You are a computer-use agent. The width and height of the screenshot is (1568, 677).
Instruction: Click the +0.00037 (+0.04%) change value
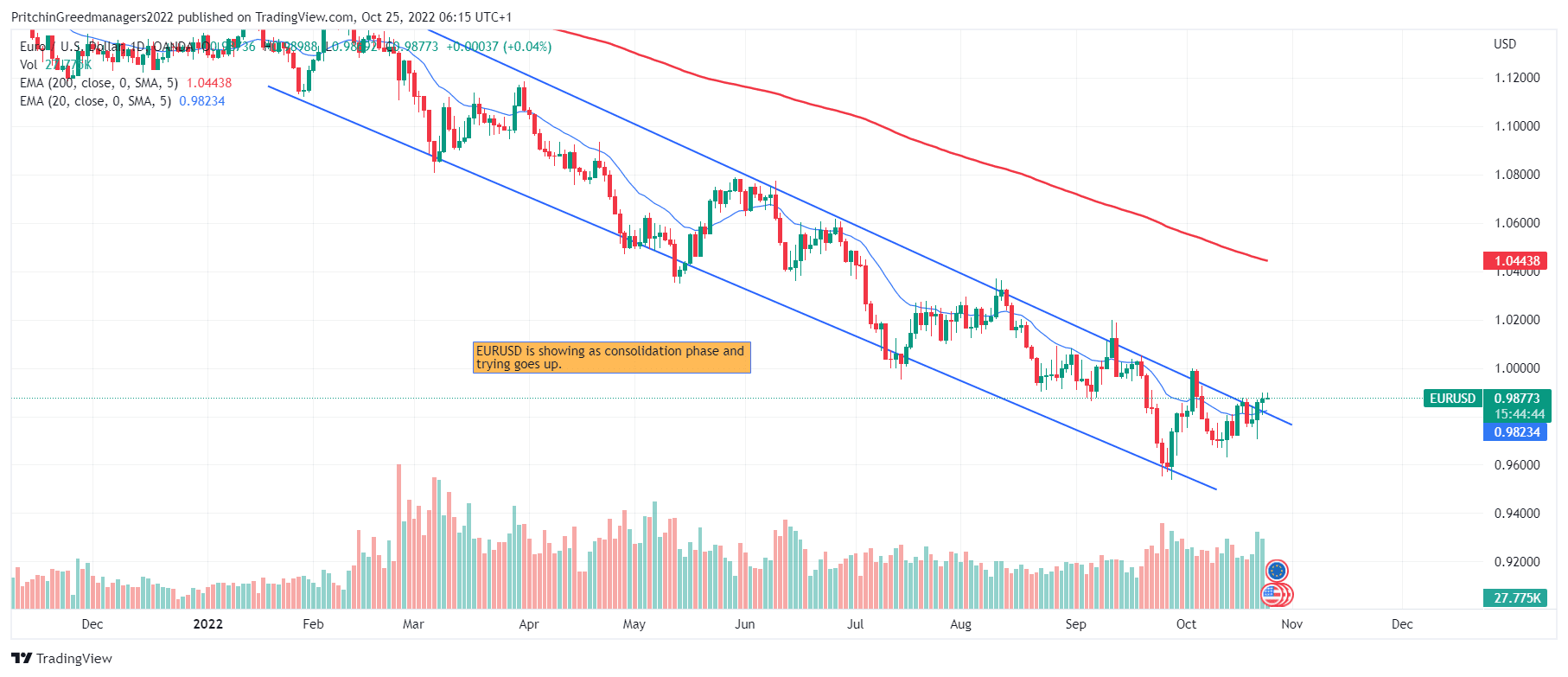[499, 47]
